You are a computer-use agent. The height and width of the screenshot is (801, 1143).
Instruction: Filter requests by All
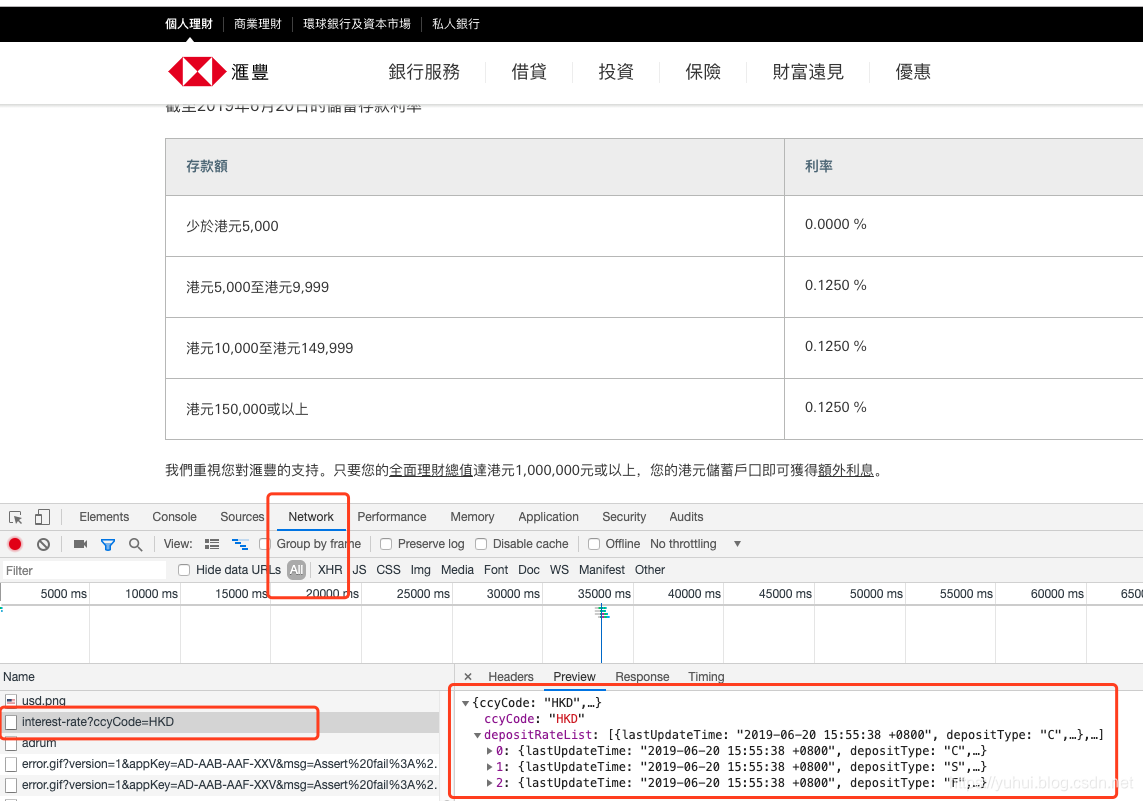(296, 570)
